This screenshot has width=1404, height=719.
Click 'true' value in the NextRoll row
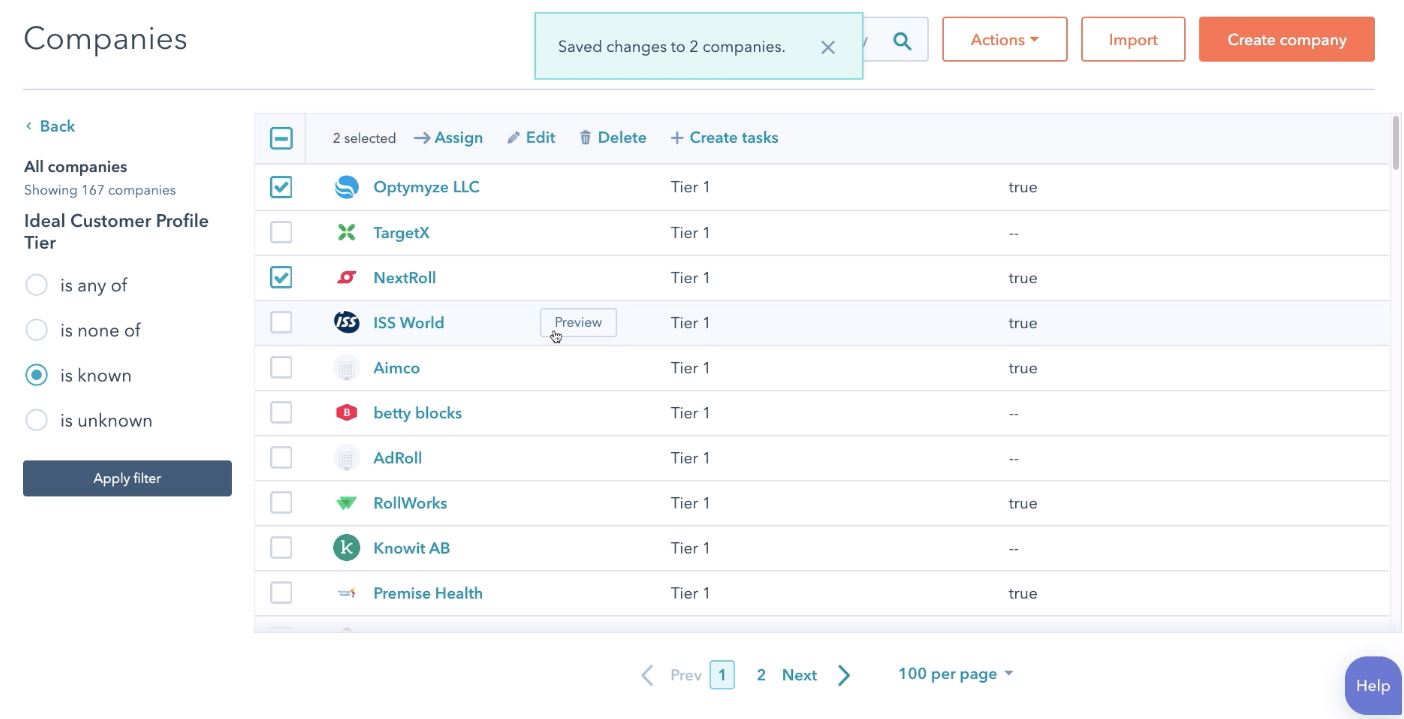coord(1022,277)
